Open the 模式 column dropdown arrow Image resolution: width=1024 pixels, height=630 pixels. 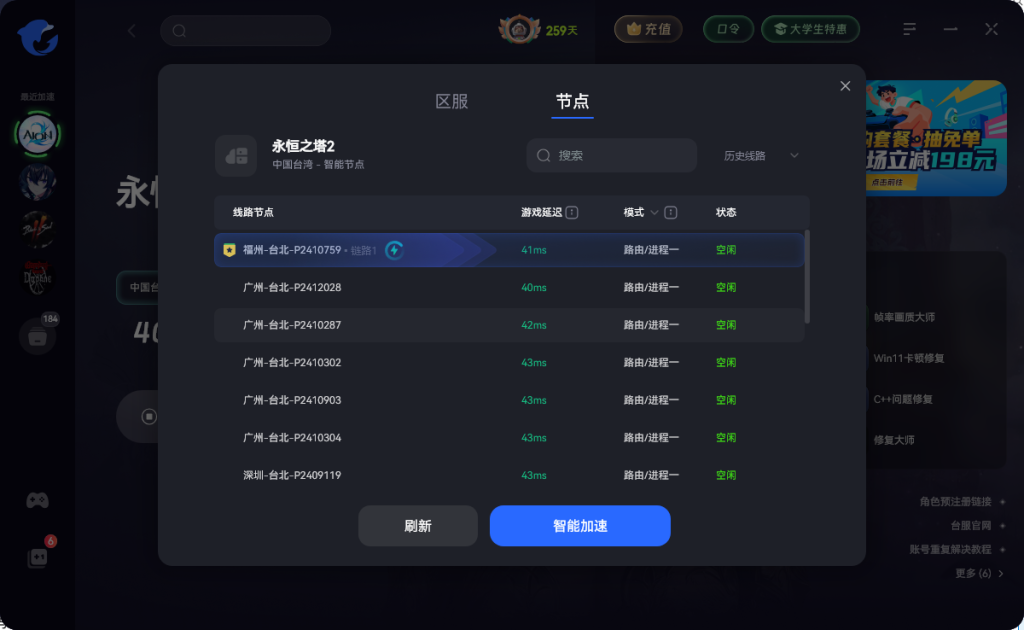[654, 212]
